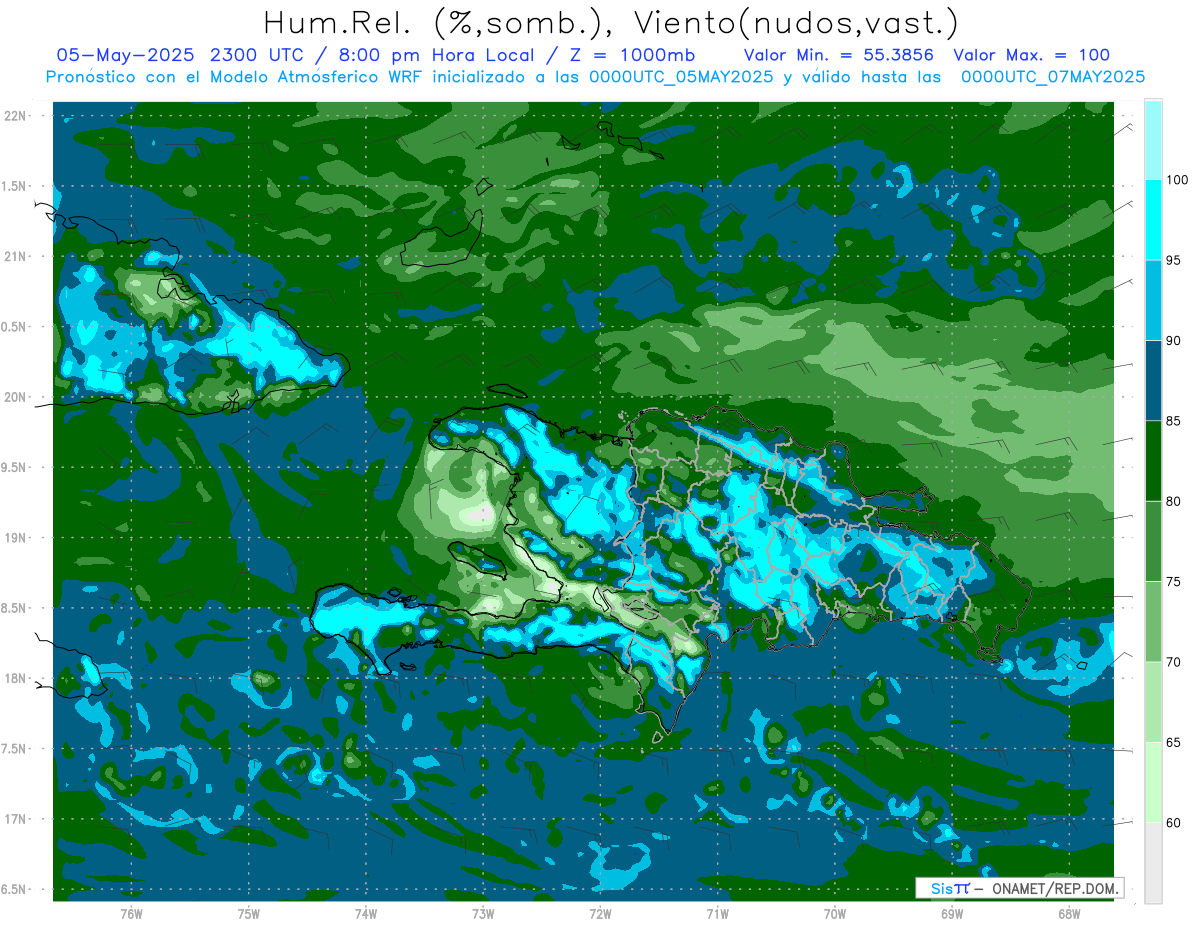Click the '20N' latitude label

[16, 397]
